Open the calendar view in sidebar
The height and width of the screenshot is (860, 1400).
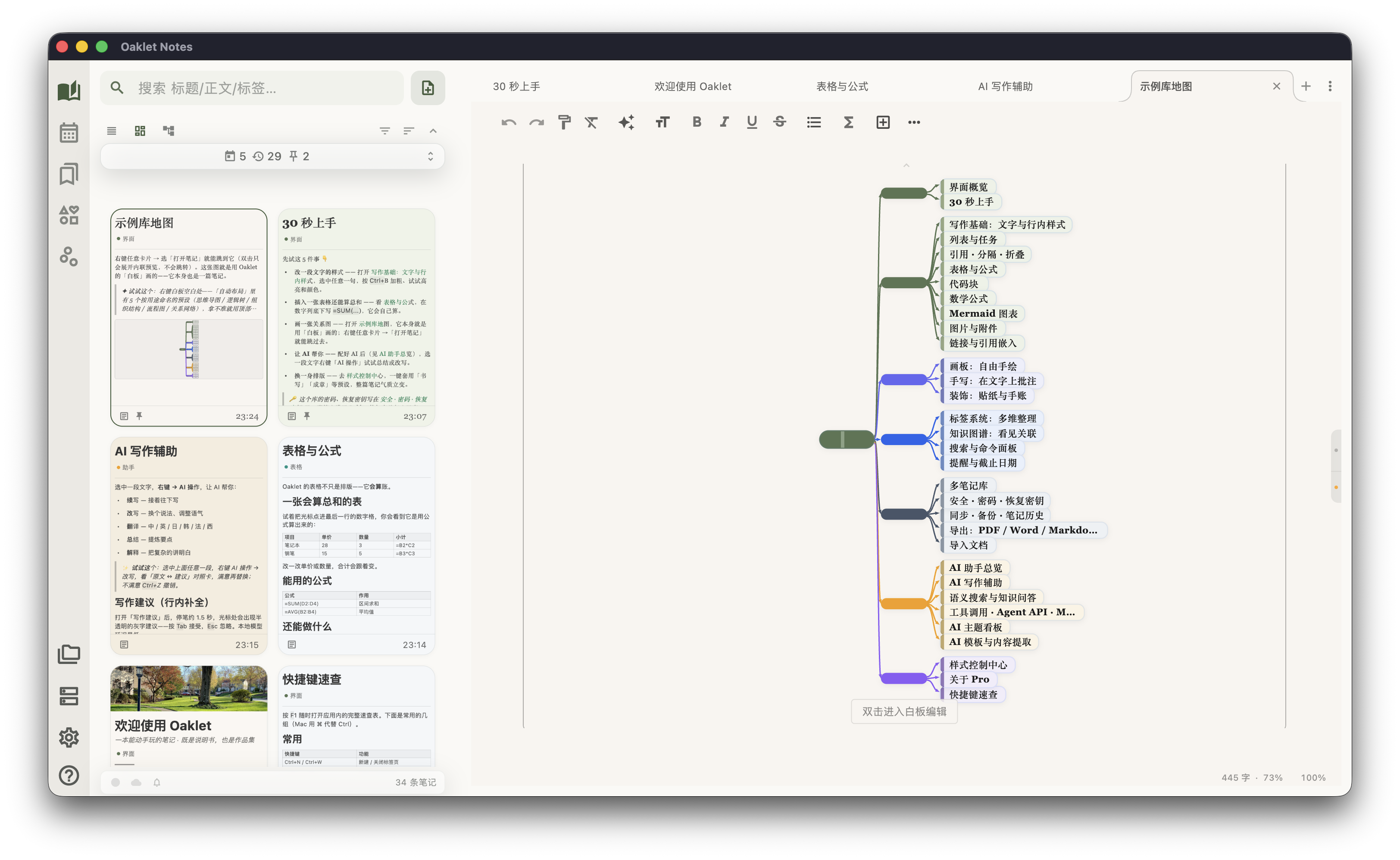pos(69,133)
